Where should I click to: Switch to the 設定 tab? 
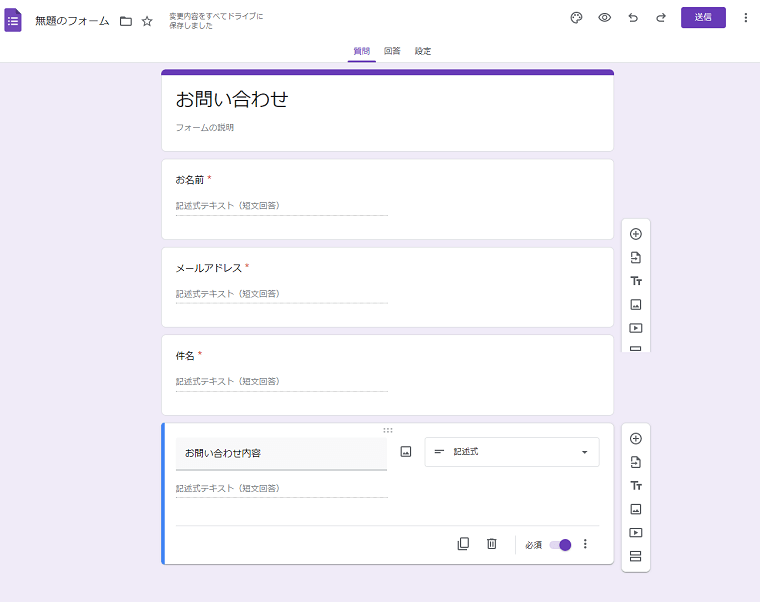point(423,51)
